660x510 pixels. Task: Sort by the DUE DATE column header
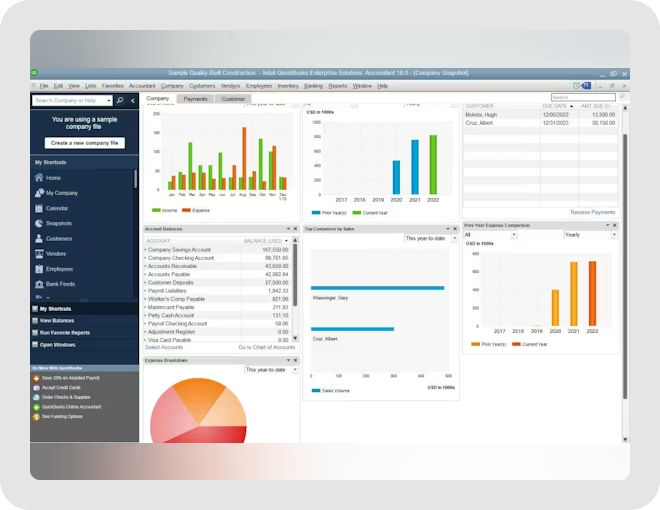click(558, 106)
